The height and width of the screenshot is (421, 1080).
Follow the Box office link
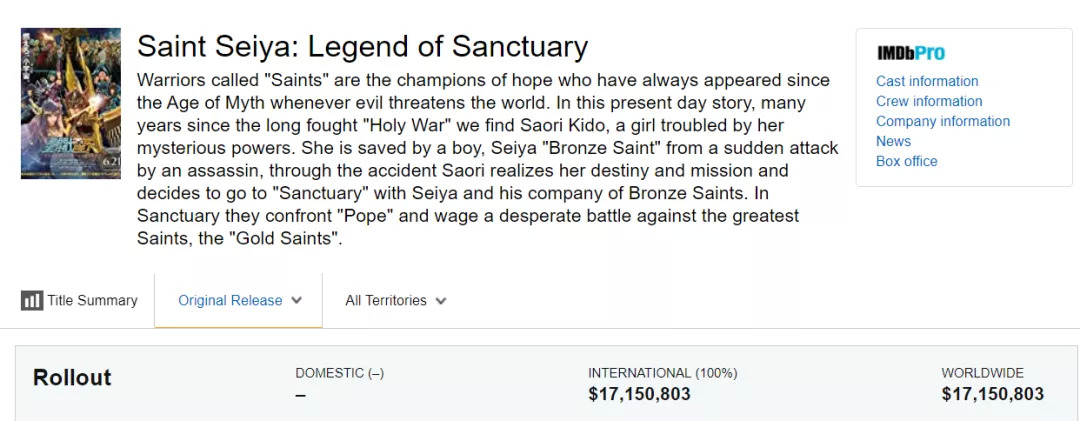pyautogui.click(x=906, y=161)
